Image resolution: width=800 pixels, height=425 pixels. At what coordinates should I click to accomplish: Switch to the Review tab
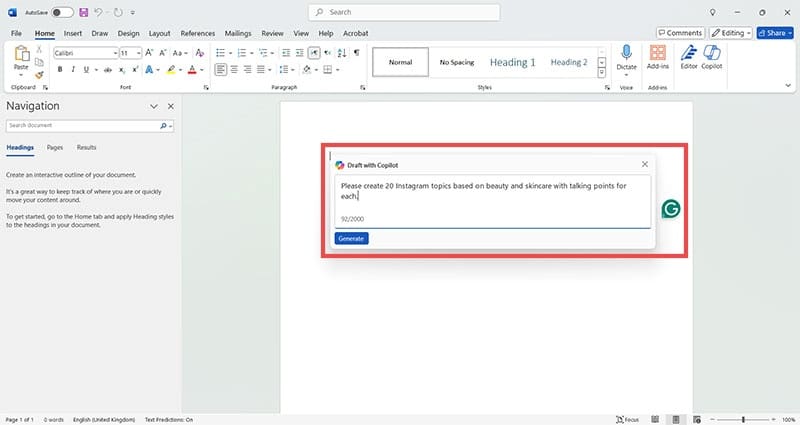tap(272, 33)
